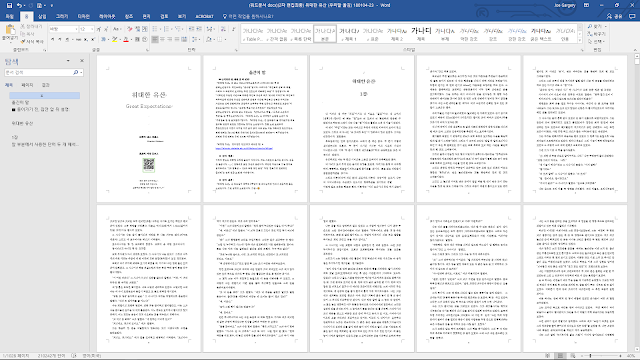Expand the styles gallery more arrow
Viewport: 640px width, 360px height.
(x=580, y=41)
